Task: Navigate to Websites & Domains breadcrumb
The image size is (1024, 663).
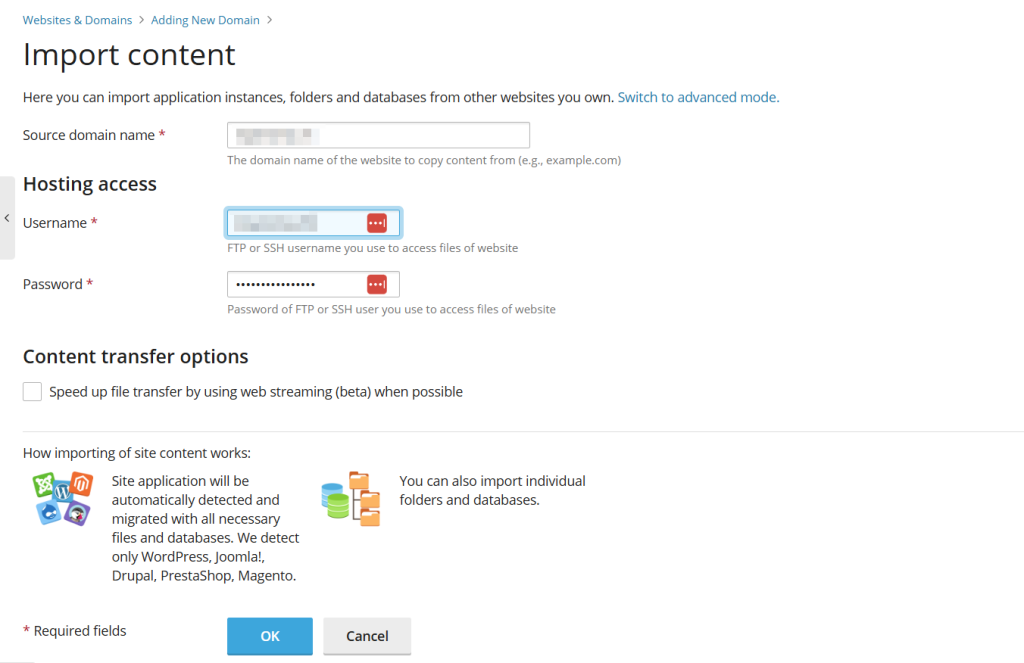Action: [x=77, y=19]
